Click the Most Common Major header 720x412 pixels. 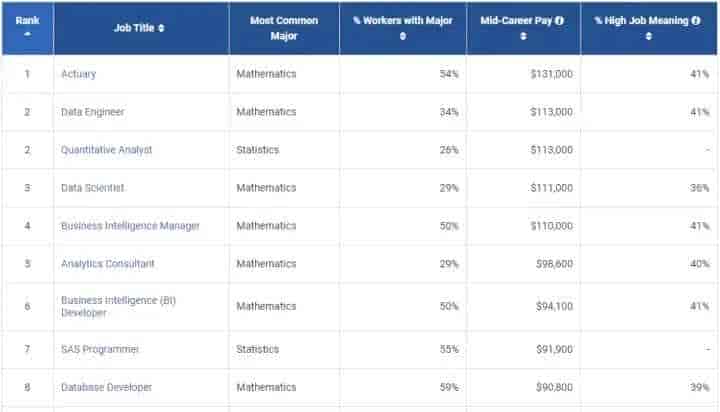(284, 28)
